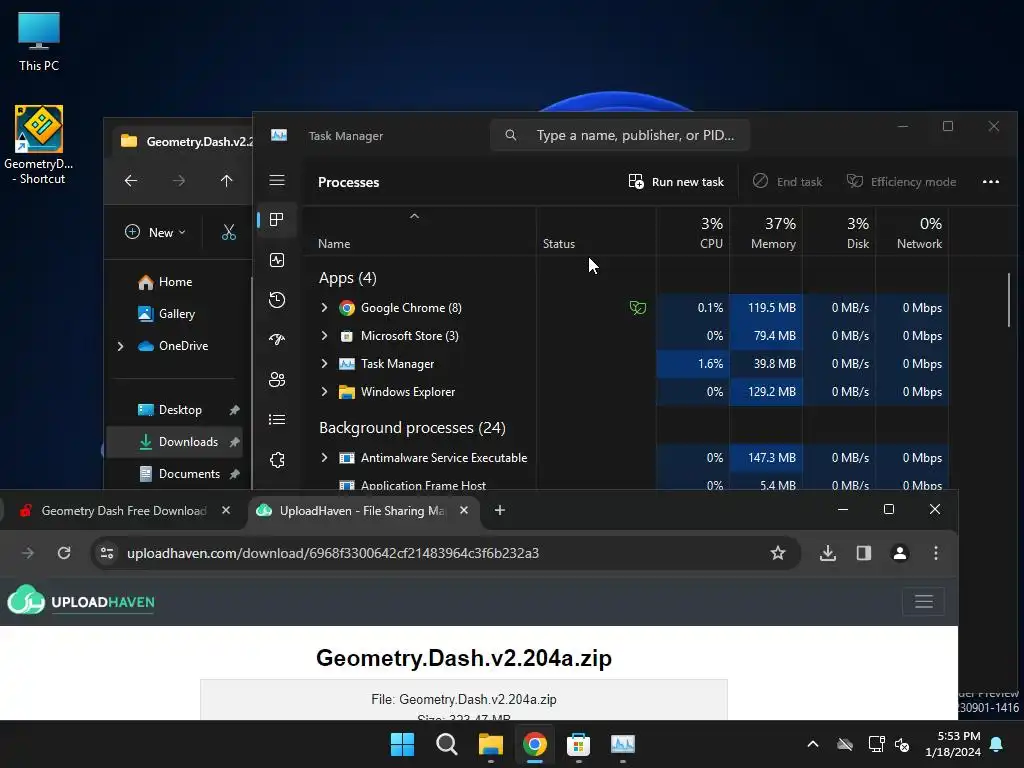The width and height of the screenshot is (1024, 768).
Task: Click File Explorer back arrow
Action: (131, 181)
